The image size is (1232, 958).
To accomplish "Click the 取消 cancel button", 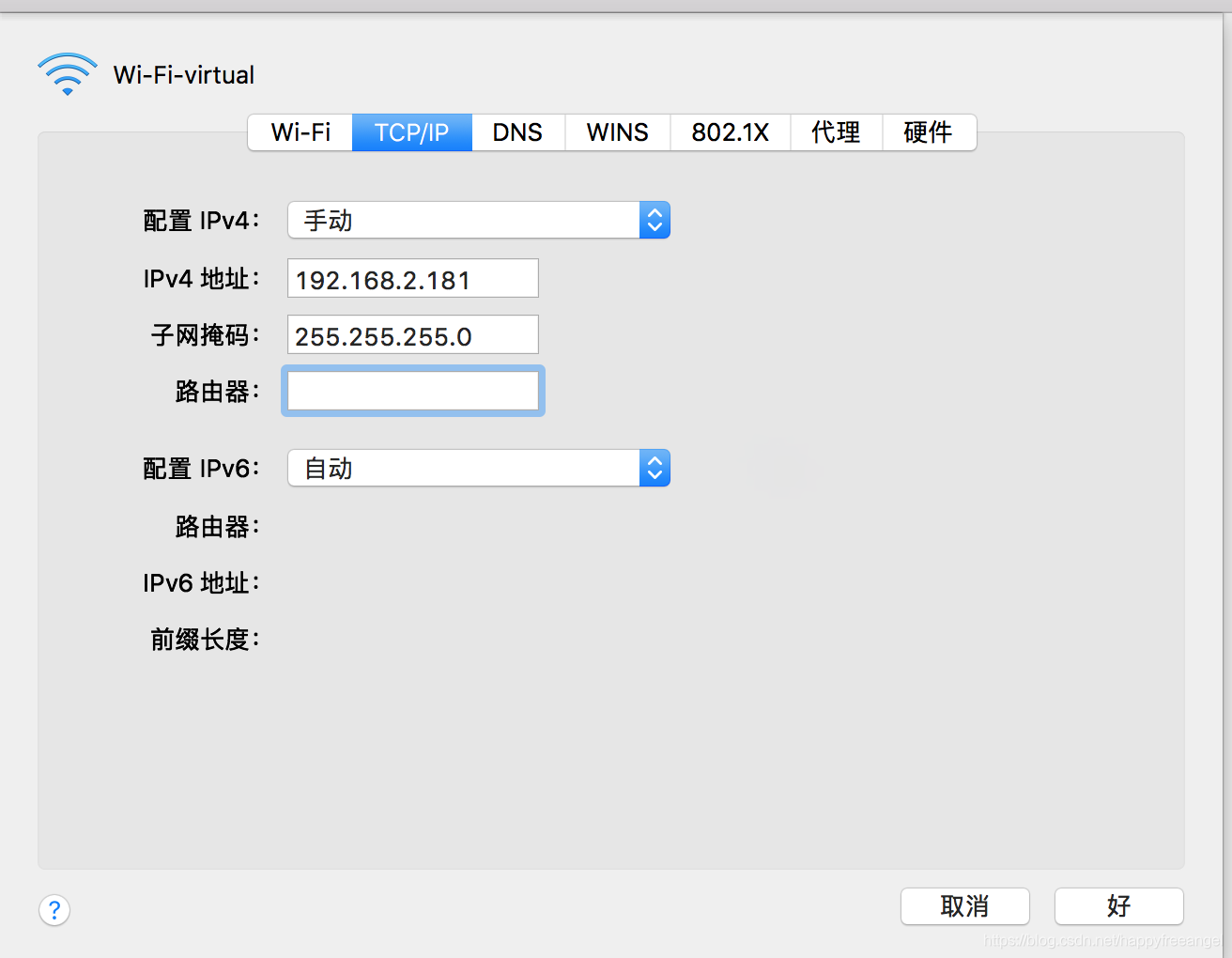I will (965, 906).
